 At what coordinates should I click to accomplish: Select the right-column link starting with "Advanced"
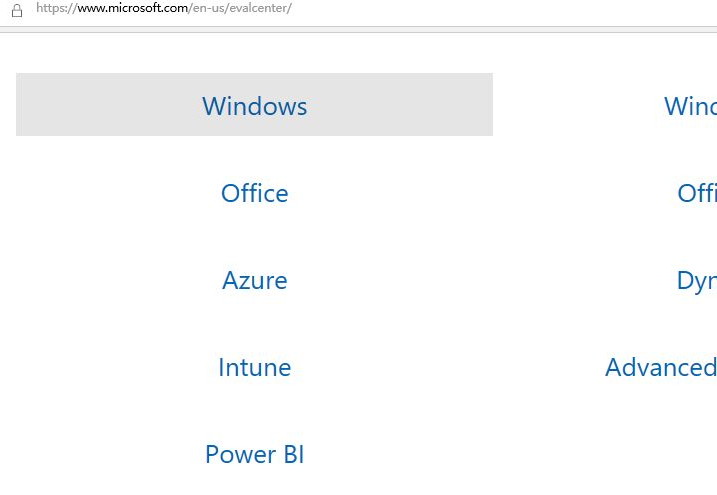661,367
